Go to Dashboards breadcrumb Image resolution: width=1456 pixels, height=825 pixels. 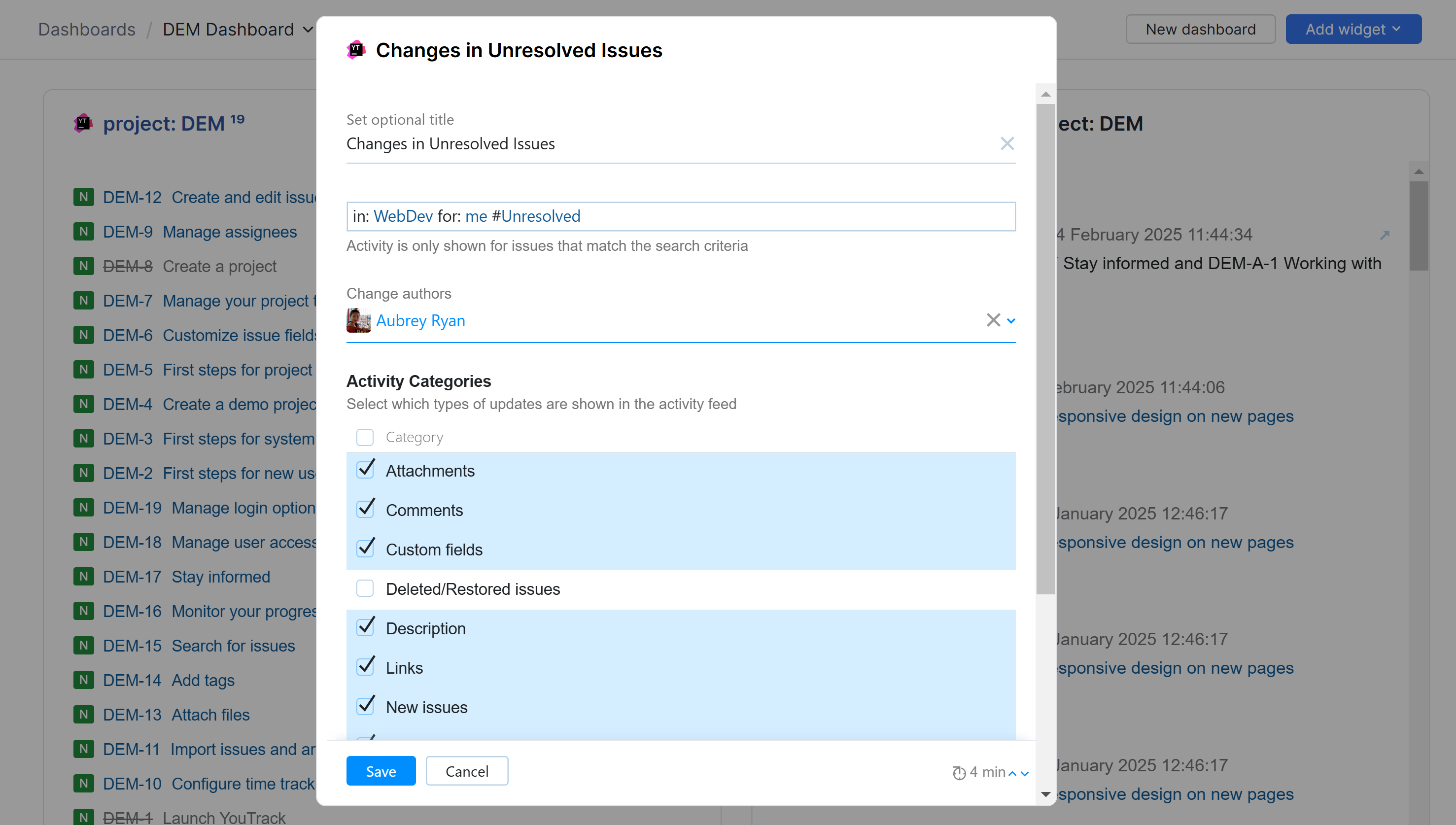tap(87, 30)
